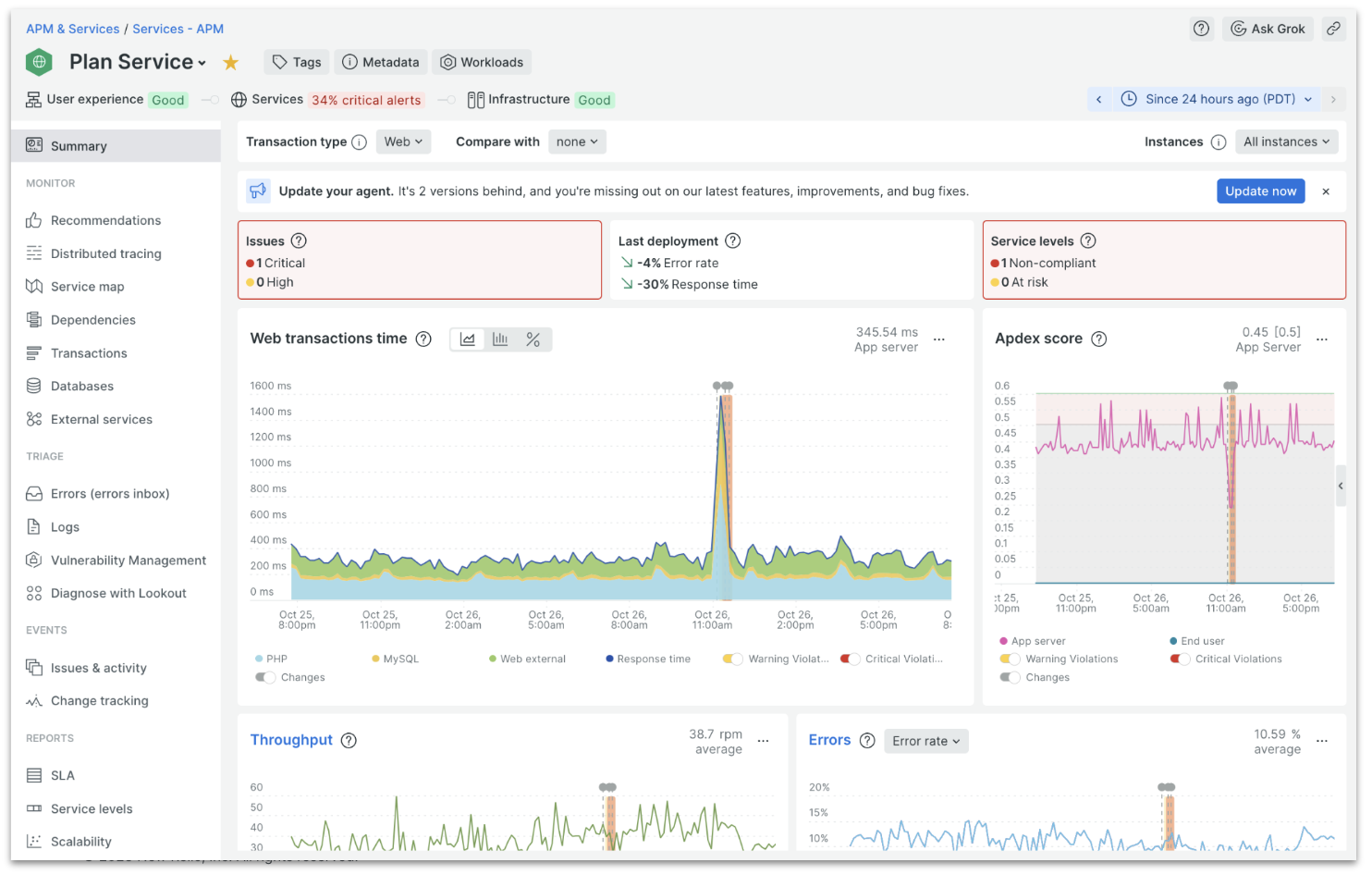Image resolution: width=1372 pixels, height=875 pixels.
Task: Click the 1 Non-compliant service levels entry
Action: pyautogui.click(x=1044, y=263)
